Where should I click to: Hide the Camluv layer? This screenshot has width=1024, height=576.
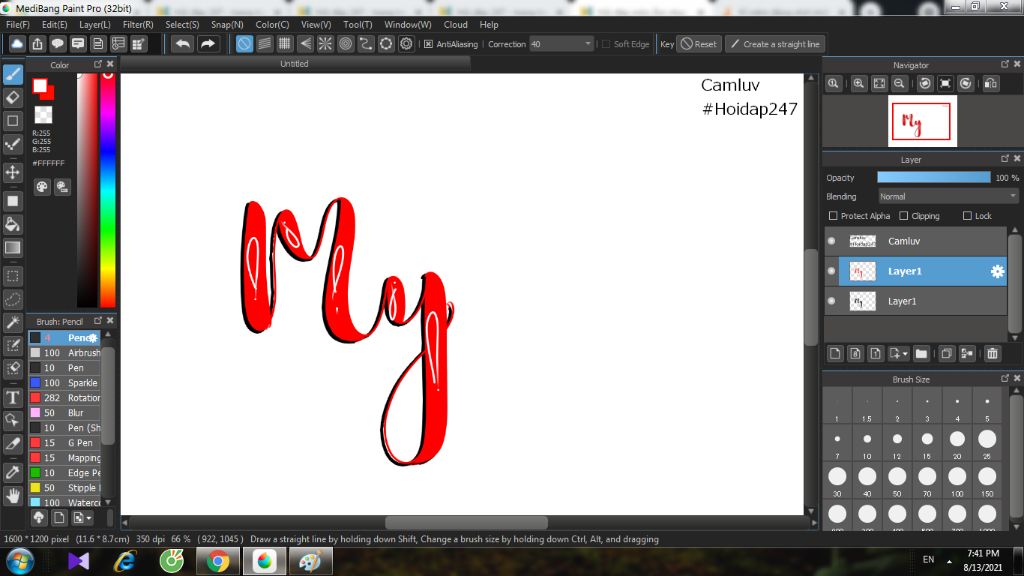(831, 241)
